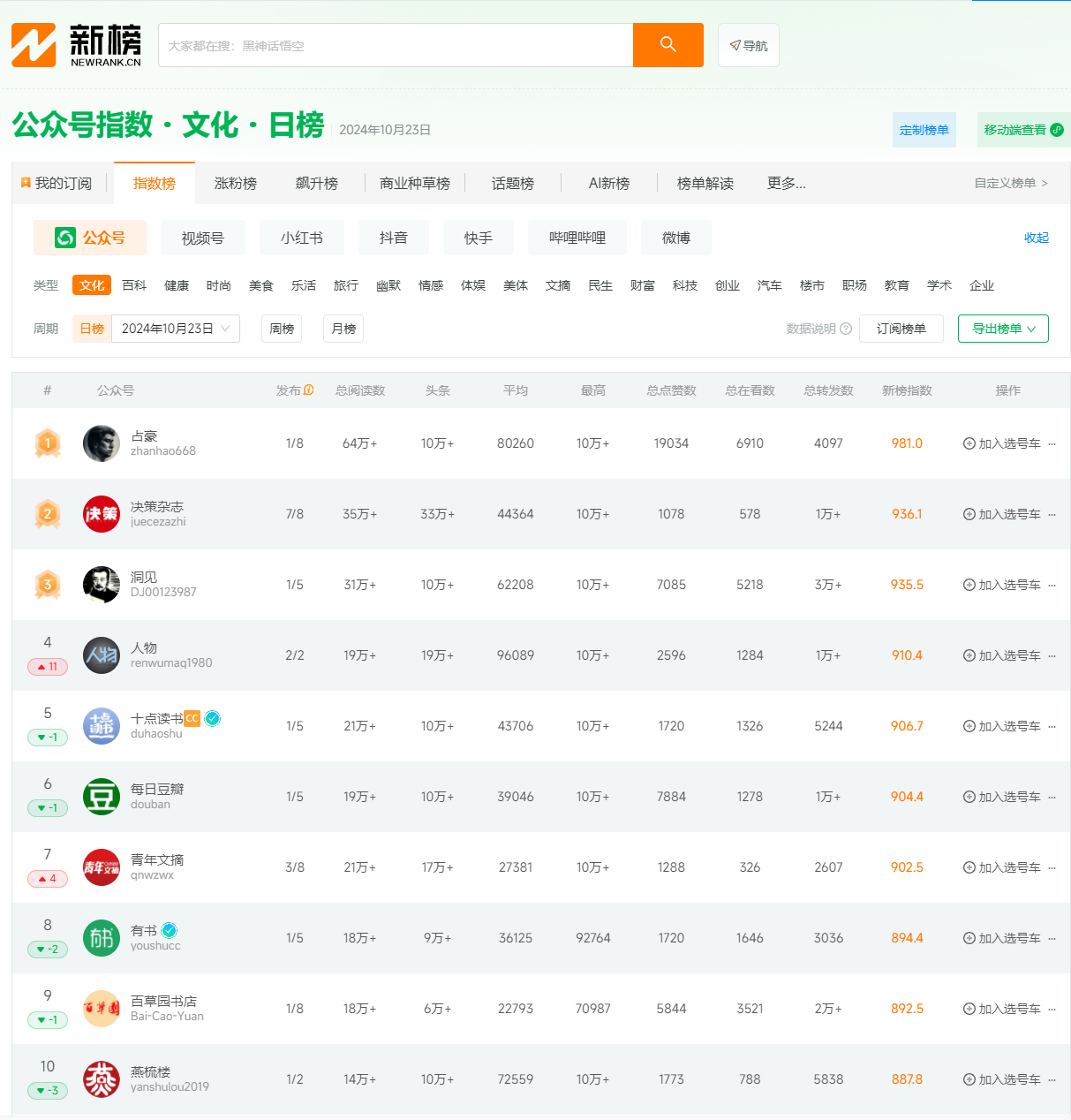Click the 燕梳楼 red logo
1071x1120 pixels.
(x=102, y=1079)
